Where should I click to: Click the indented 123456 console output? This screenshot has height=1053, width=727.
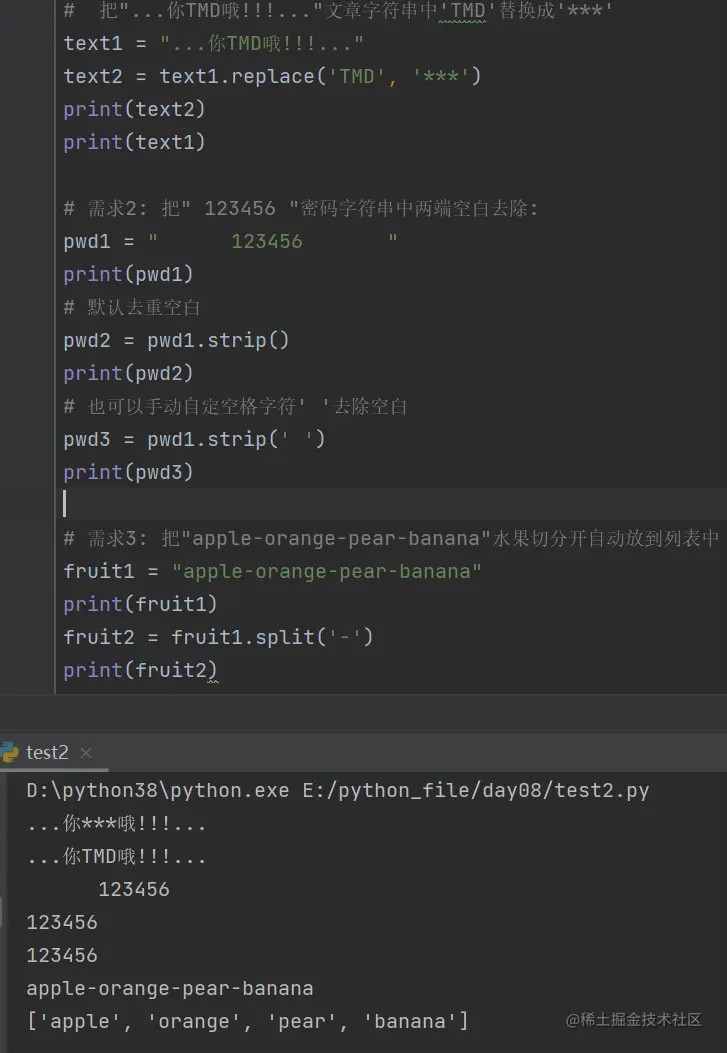[x=134, y=889]
